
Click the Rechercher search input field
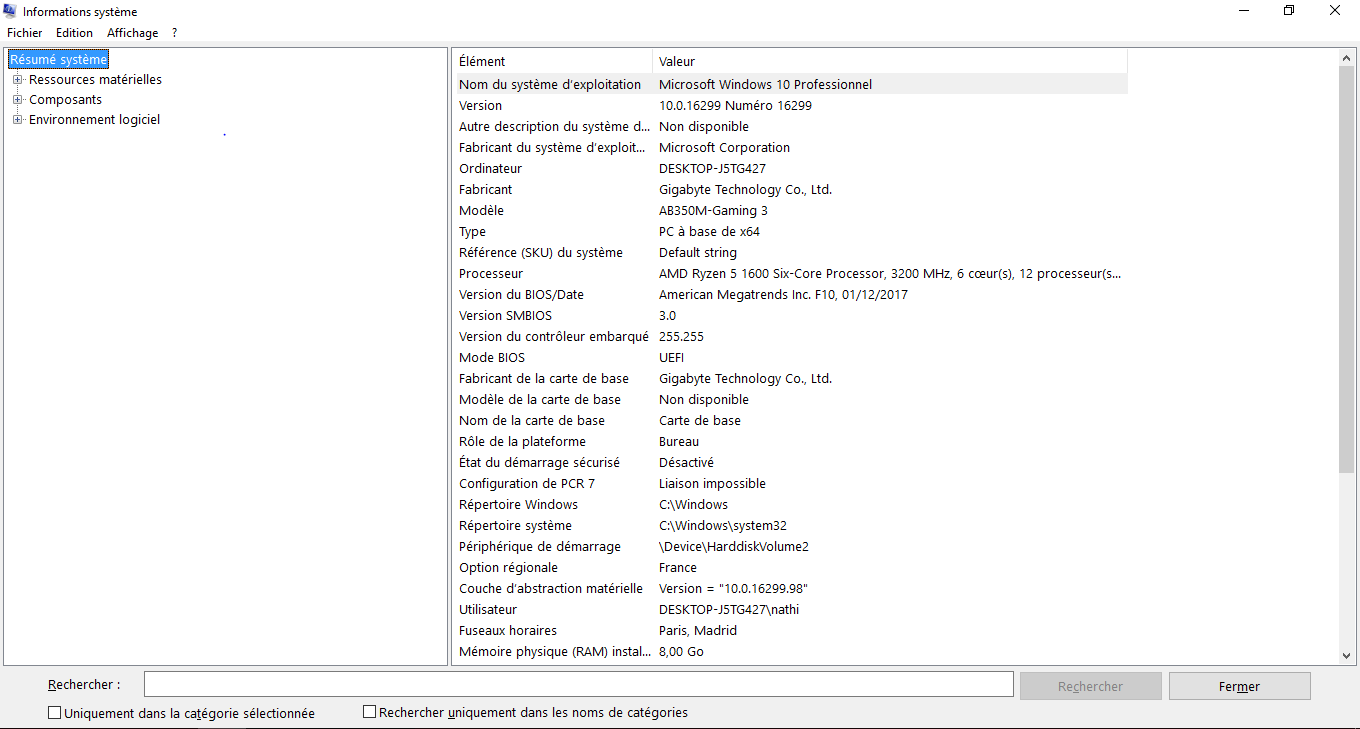(x=579, y=685)
